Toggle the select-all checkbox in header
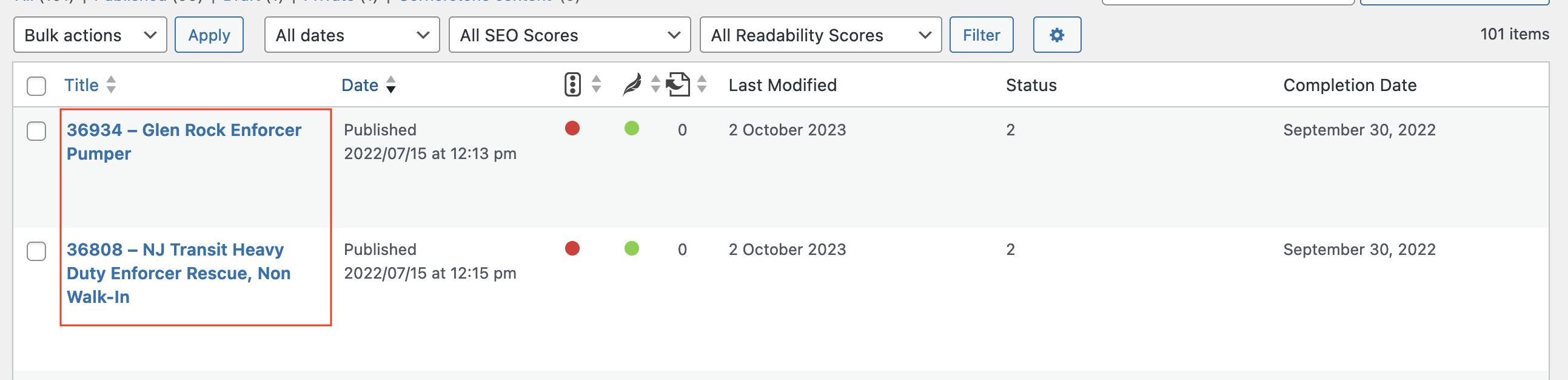 (x=36, y=86)
